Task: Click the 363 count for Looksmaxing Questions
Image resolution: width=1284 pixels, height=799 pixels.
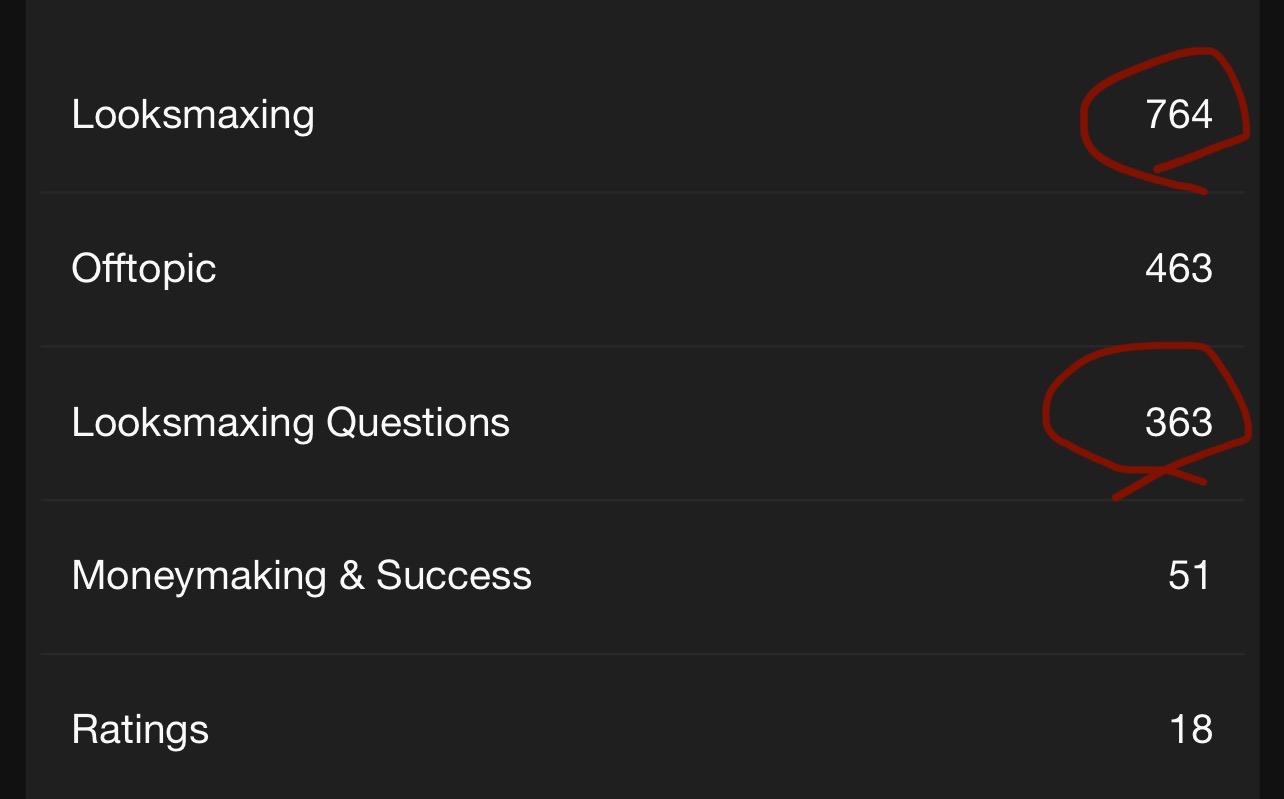Action: [x=1179, y=423]
